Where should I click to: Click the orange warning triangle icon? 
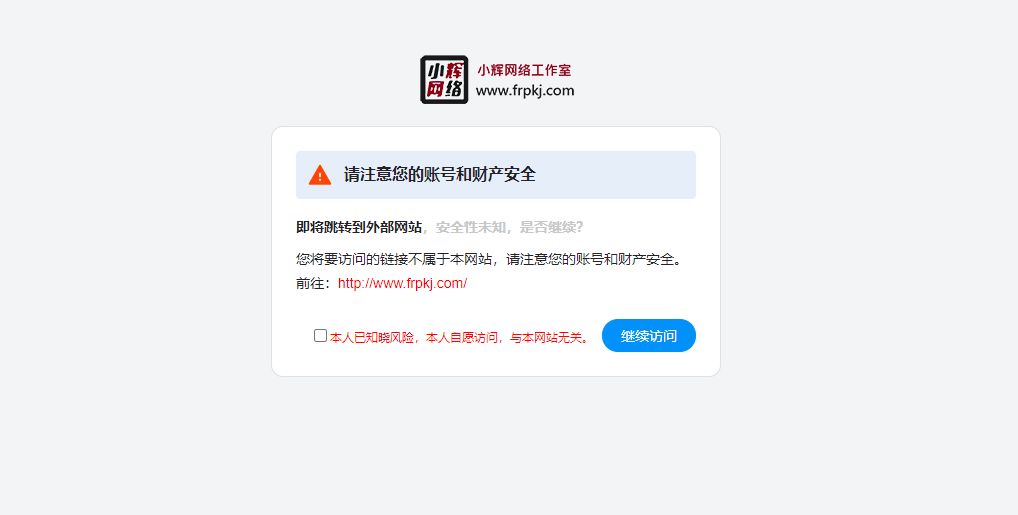pyautogui.click(x=320, y=175)
